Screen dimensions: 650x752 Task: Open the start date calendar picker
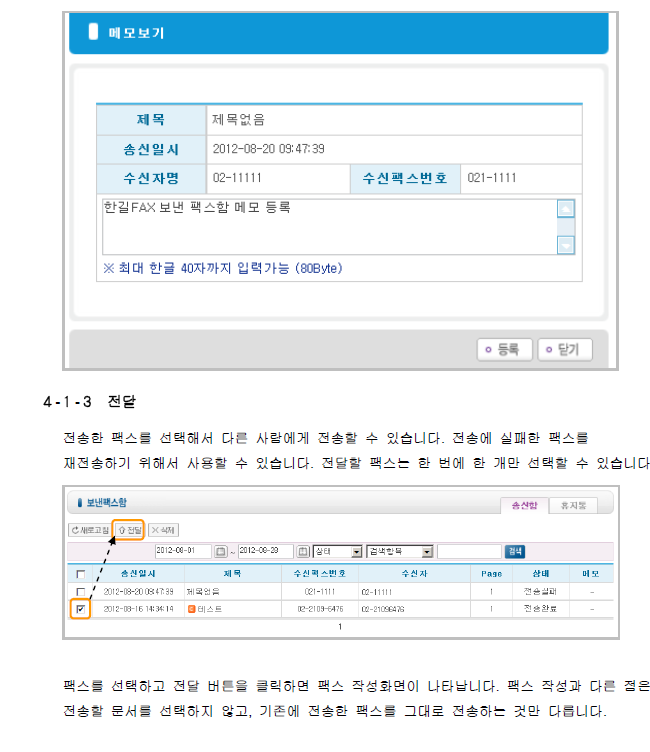[x=220, y=551]
